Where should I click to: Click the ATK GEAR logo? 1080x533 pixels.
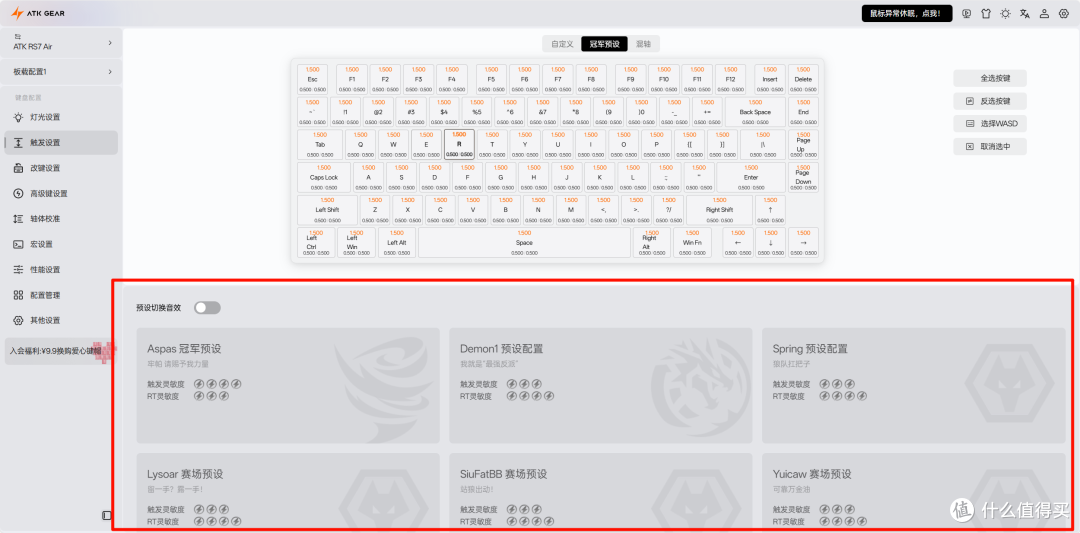coord(39,13)
